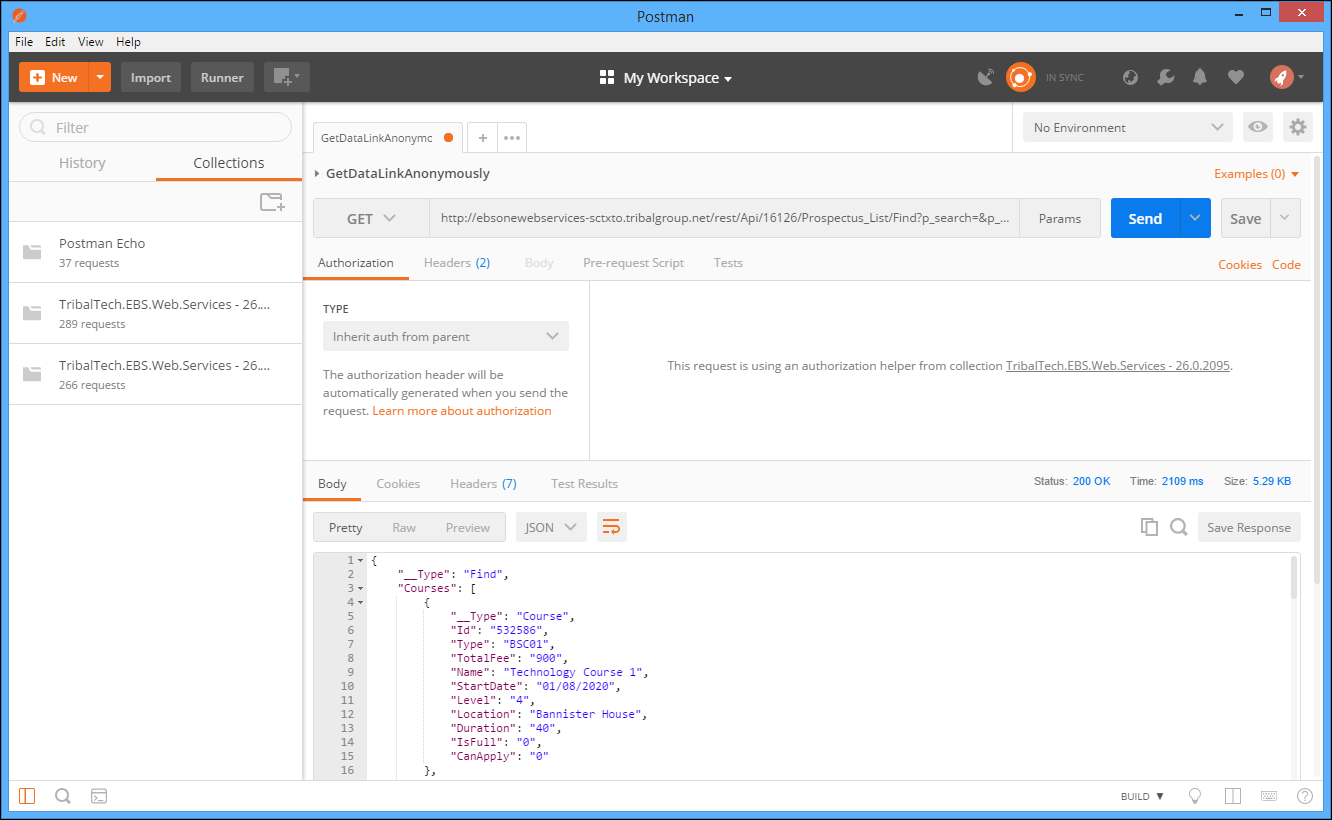Open the tab options ellipsis menu
This screenshot has height=820, width=1332.
pyautogui.click(x=512, y=138)
